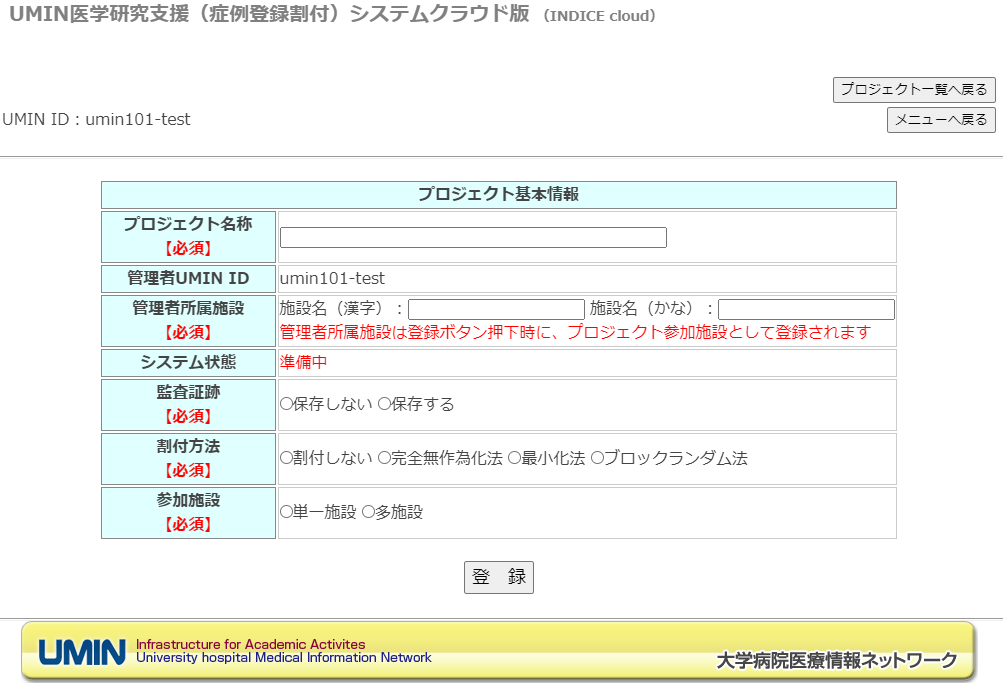Click the page title UMIN医学研究支援 heading
The image size is (1003, 688).
click(269, 16)
